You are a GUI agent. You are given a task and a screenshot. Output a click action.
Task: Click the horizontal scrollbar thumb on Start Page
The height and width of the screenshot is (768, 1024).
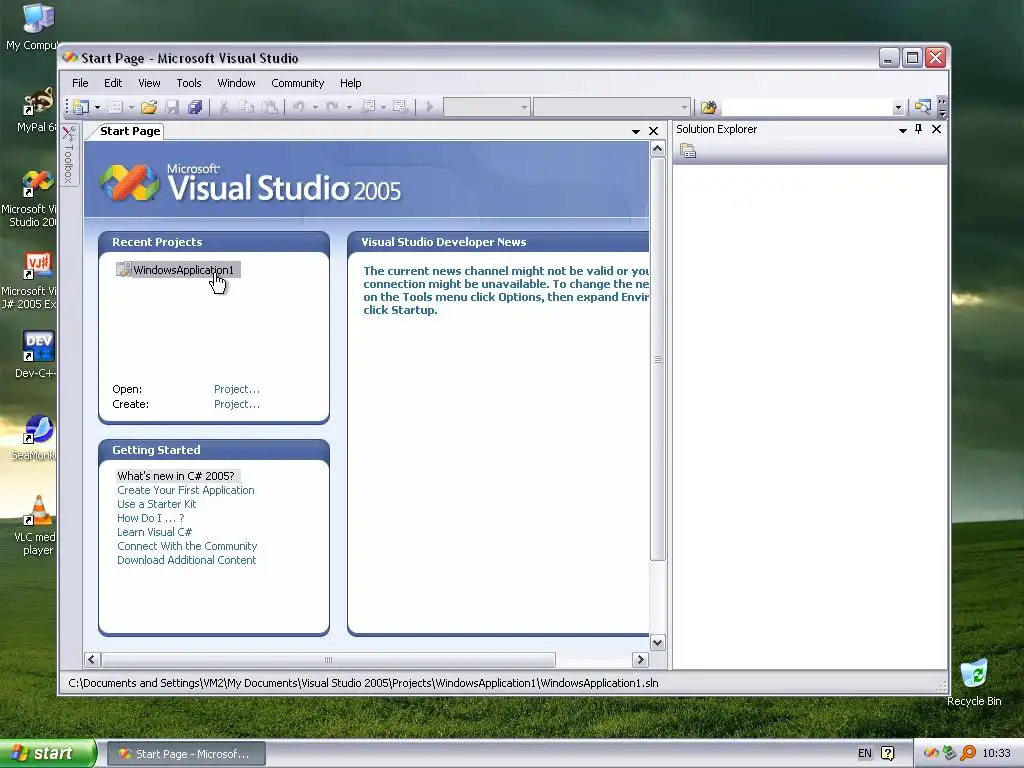pos(328,660)
